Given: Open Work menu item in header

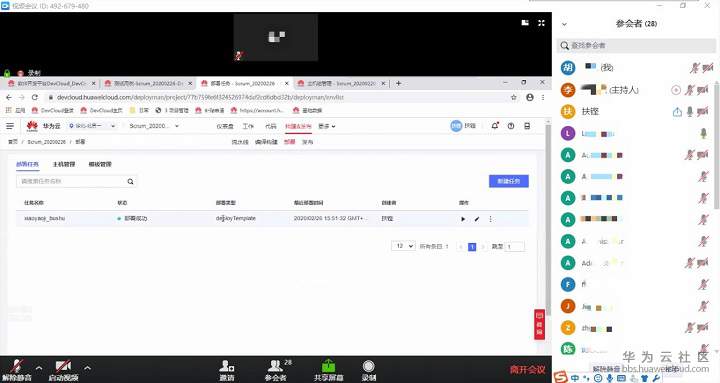Looking at the screenshot, I should (248, 126).
